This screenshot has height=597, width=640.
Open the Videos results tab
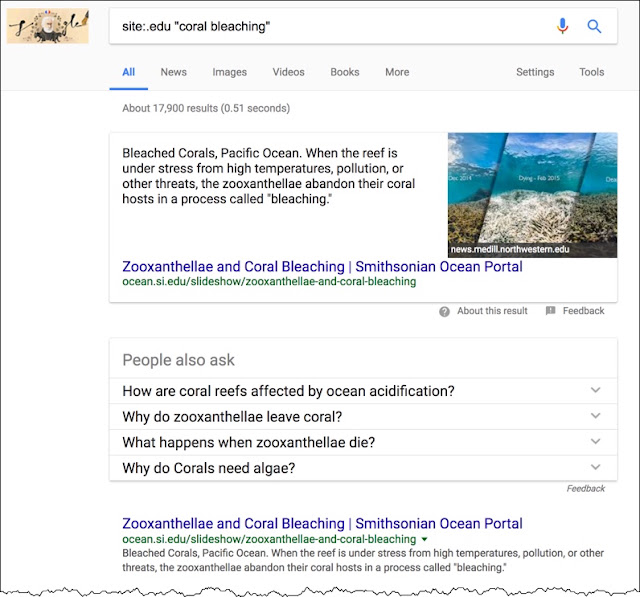[x=289, y=72]
